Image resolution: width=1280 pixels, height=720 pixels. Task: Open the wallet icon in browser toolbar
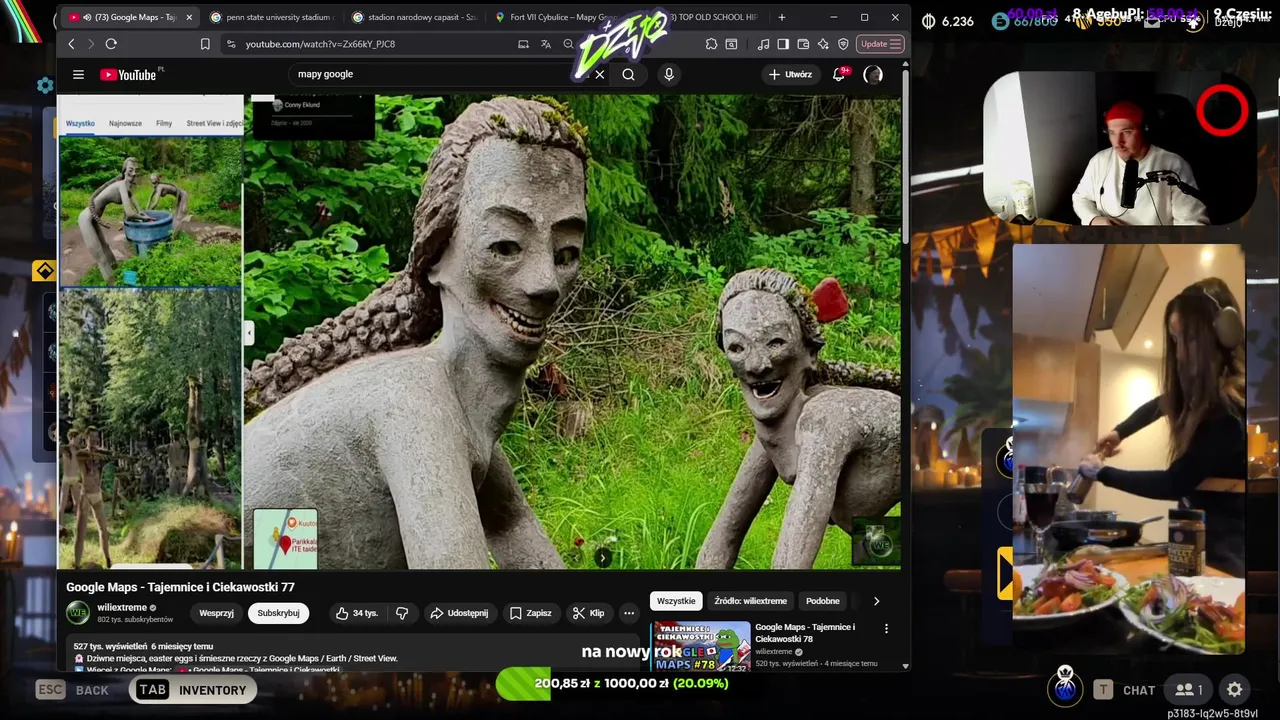pyautogui.click(x=803, y=44)
